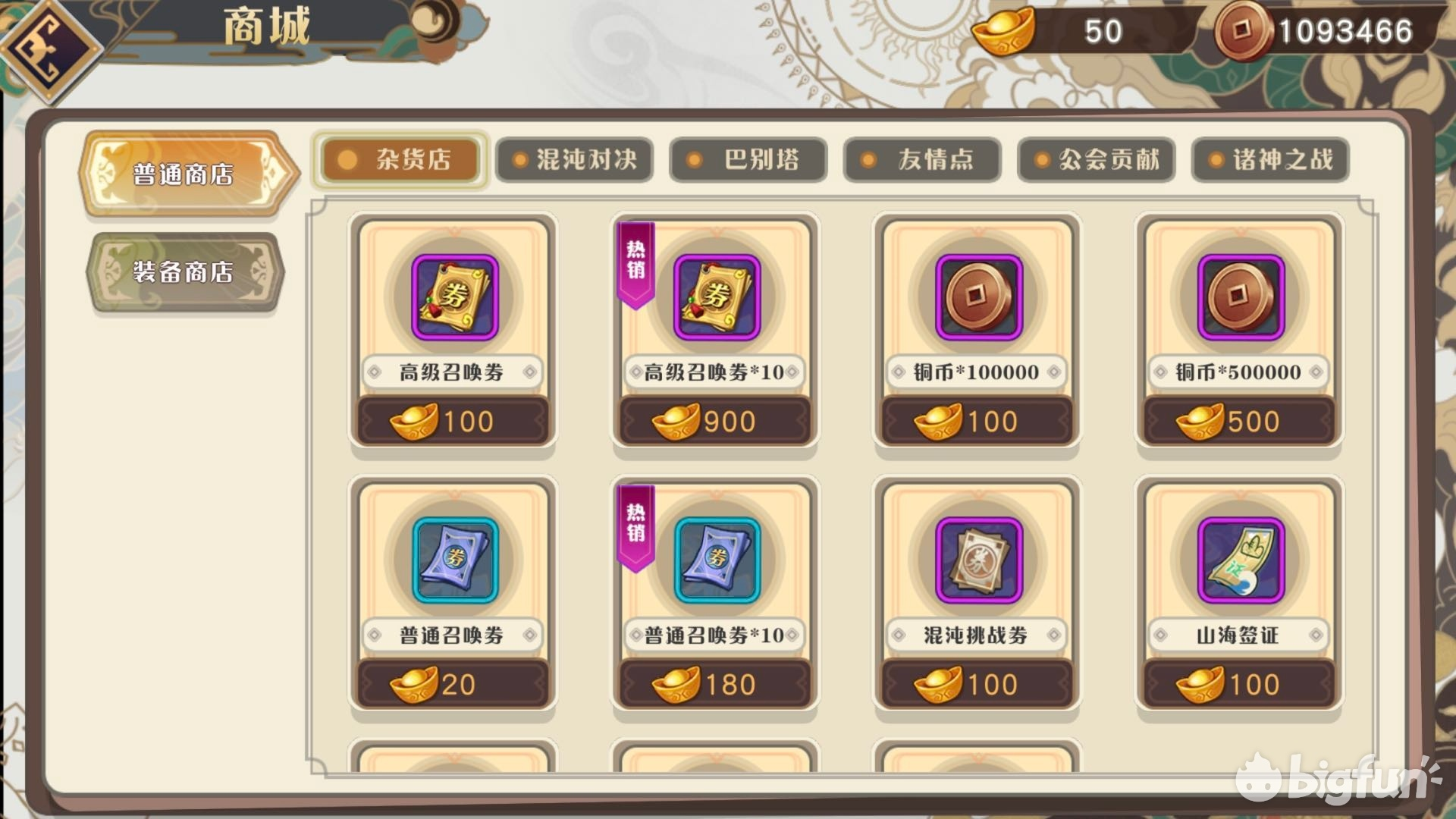Open the 山海签证 visa item icon
The height and width of the screenshot is (819, 1456).
(x=1241, y=560)
